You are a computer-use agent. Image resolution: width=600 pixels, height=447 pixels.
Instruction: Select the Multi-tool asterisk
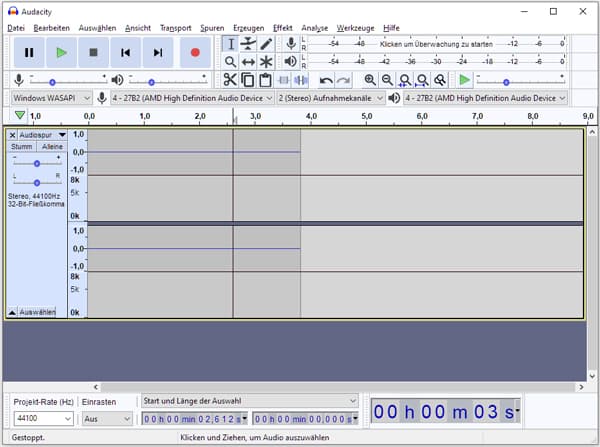point(266,62)
